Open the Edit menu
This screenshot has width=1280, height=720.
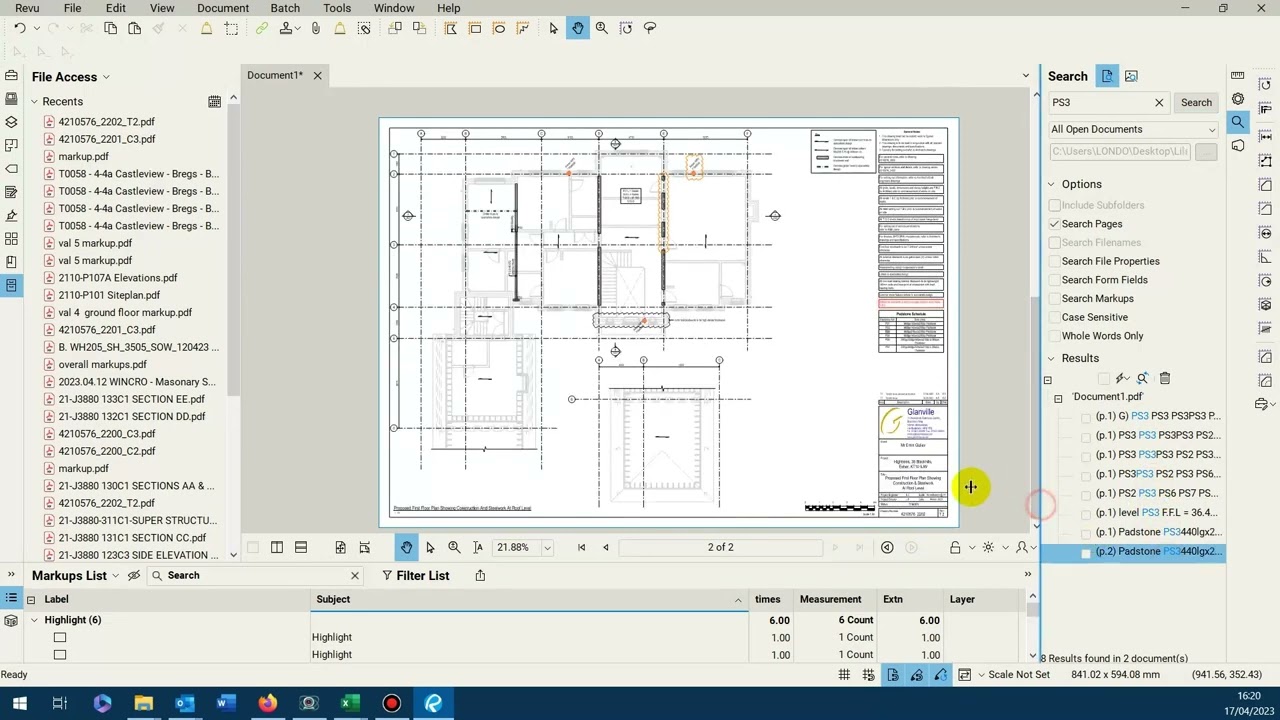116,8
